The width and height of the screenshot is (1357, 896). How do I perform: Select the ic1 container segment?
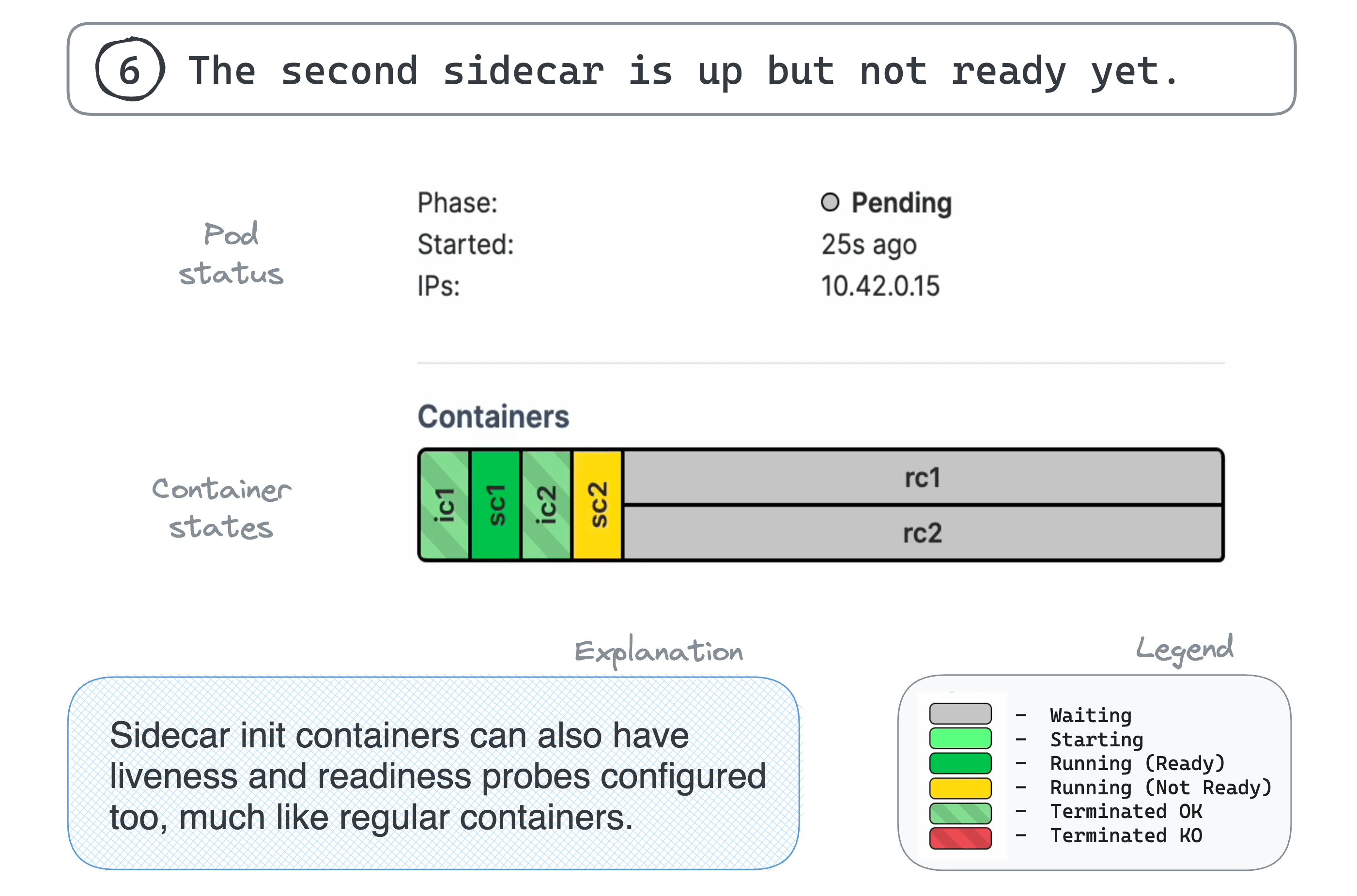445,505
